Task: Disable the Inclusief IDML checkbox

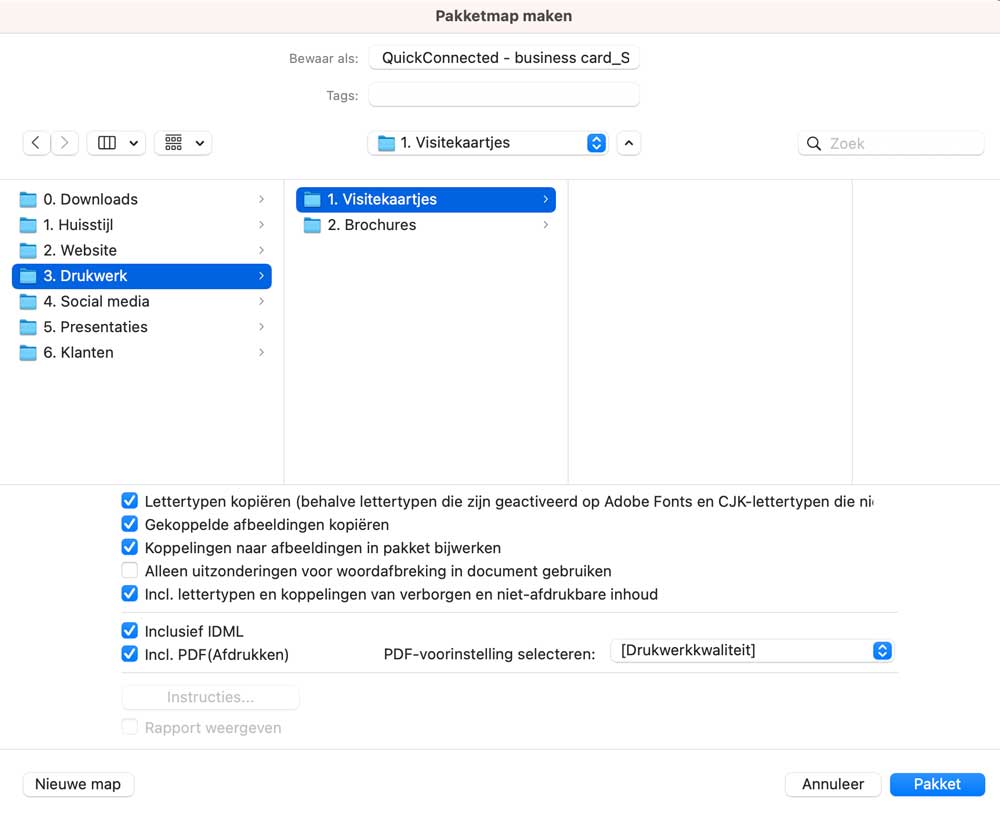Action: coord(129,631)
